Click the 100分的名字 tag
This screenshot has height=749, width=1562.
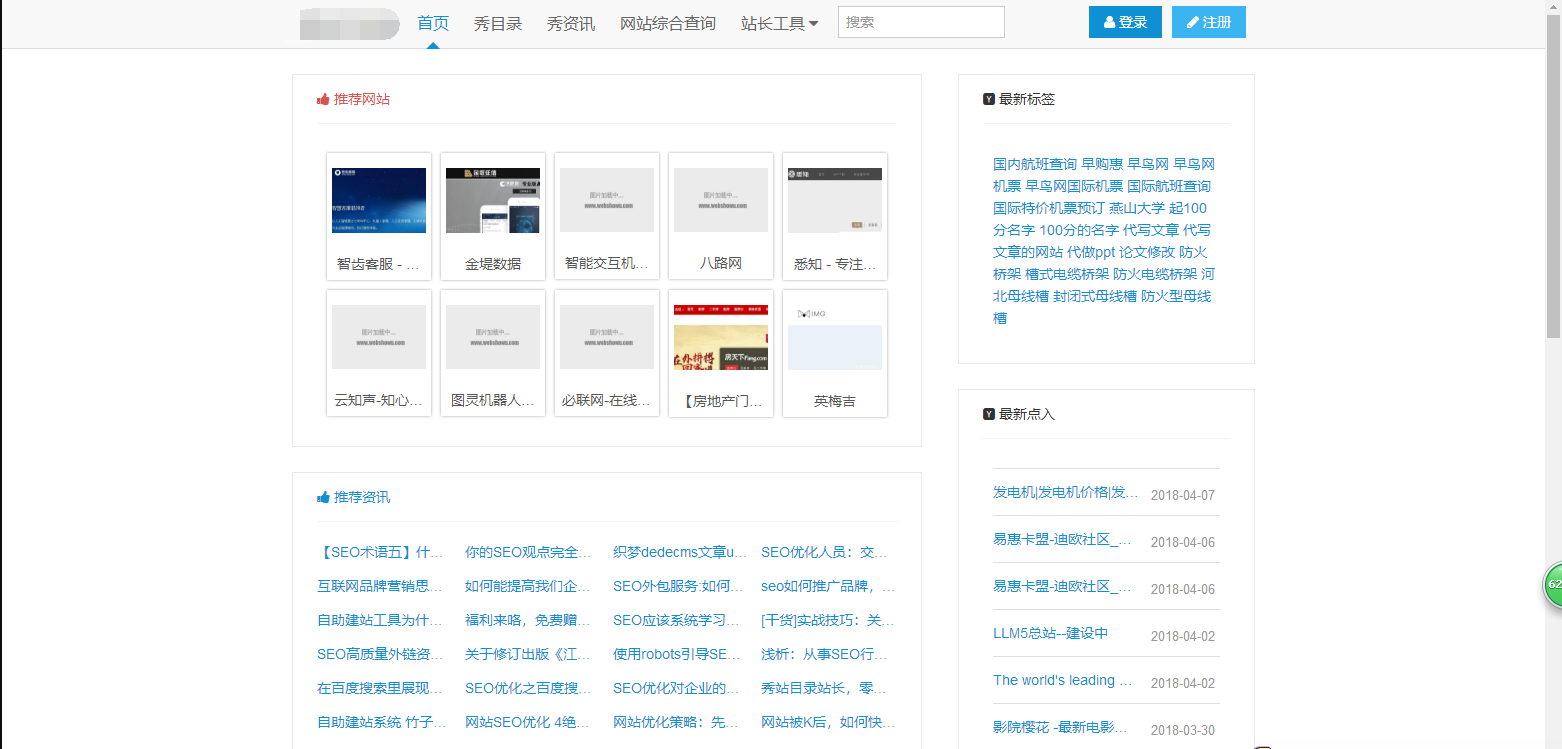coord(1079,230)
